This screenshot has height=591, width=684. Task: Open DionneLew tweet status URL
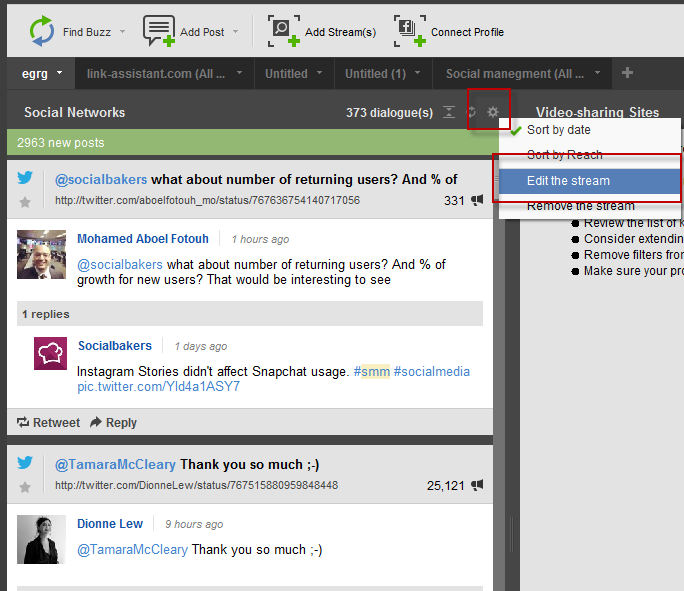[196, 485]
